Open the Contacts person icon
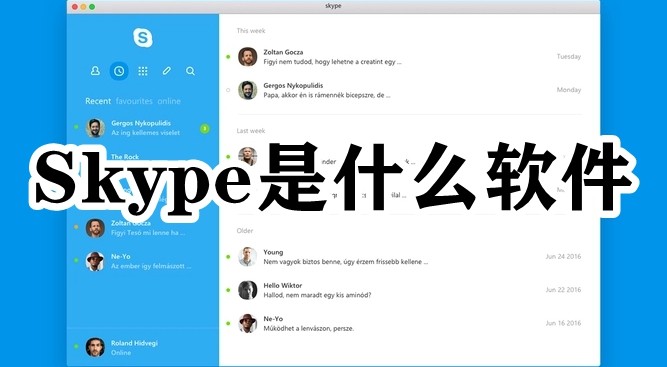The height and width of the screenshot is (367, 667). click(95, 71)
